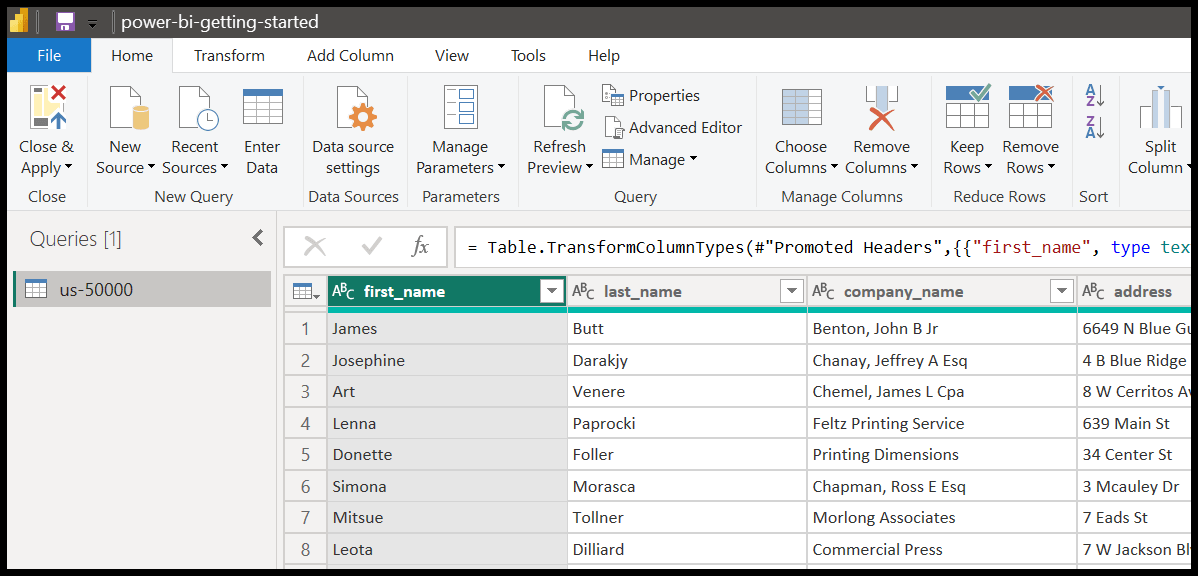This screenshot has height=576, width=1198.
Task: Switch to the View tab
Action: (x=452, y=56)
